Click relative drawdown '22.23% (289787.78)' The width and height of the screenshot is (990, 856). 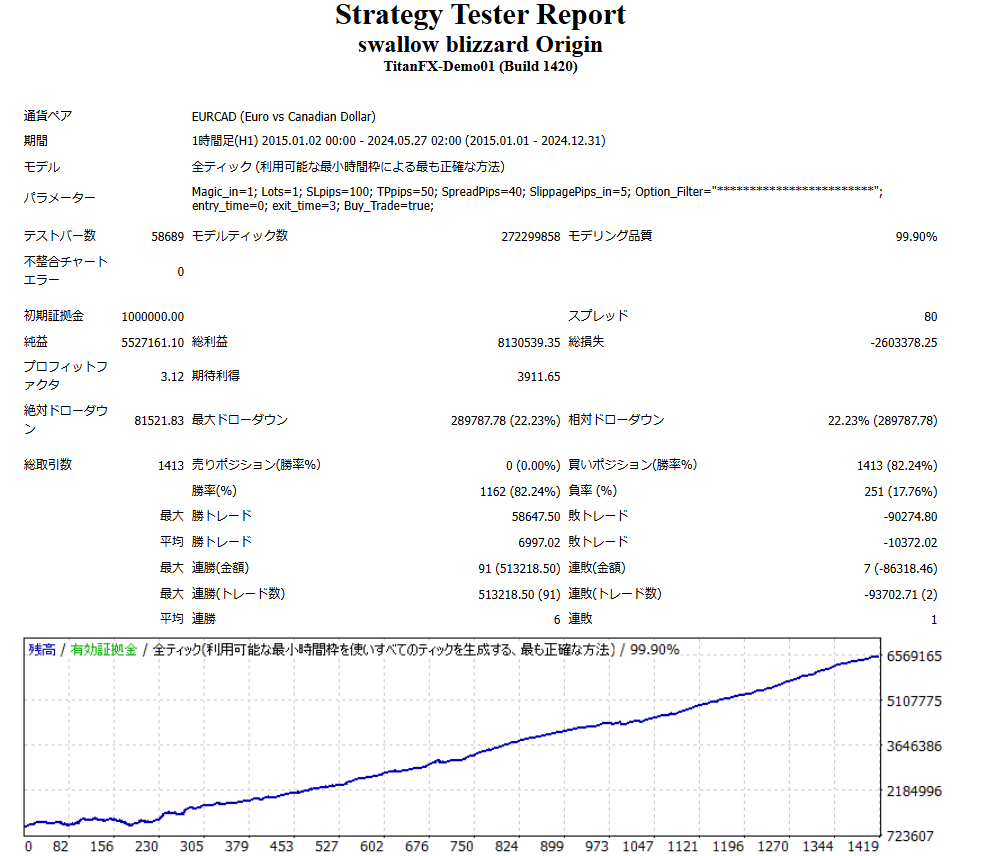883,421
